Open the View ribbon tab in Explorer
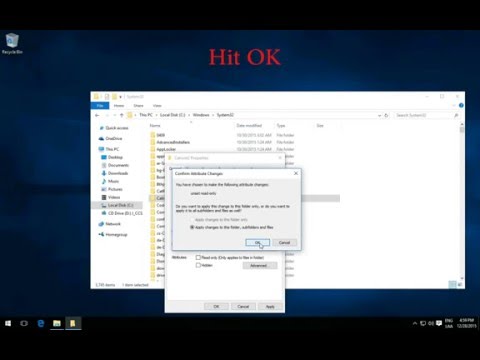The image size is (480, 360). [x=157, y=106]
